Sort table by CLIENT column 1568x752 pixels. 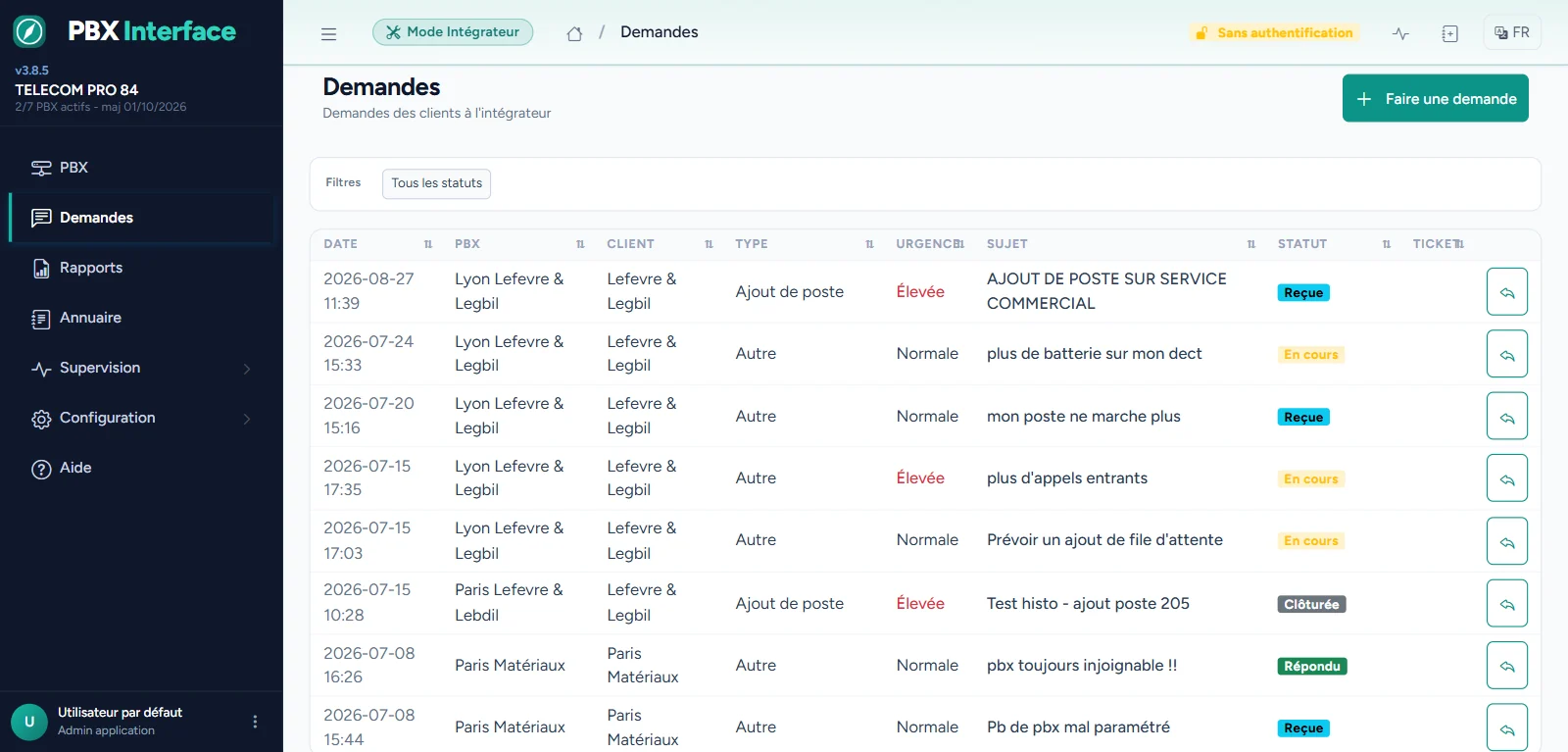tap(709, 244)
